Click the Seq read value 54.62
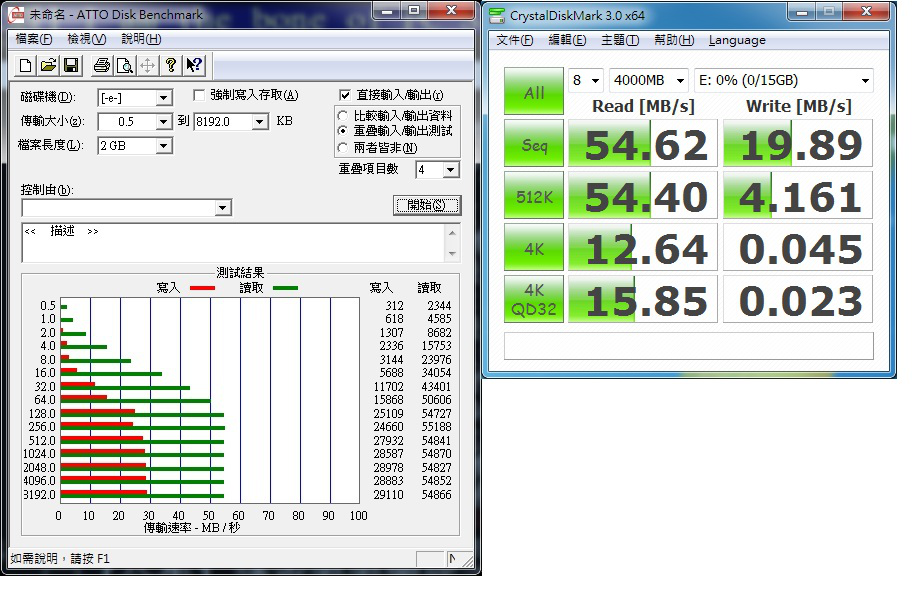The width and height of the screenshot is (920, 600). click(x=643, y=144)
